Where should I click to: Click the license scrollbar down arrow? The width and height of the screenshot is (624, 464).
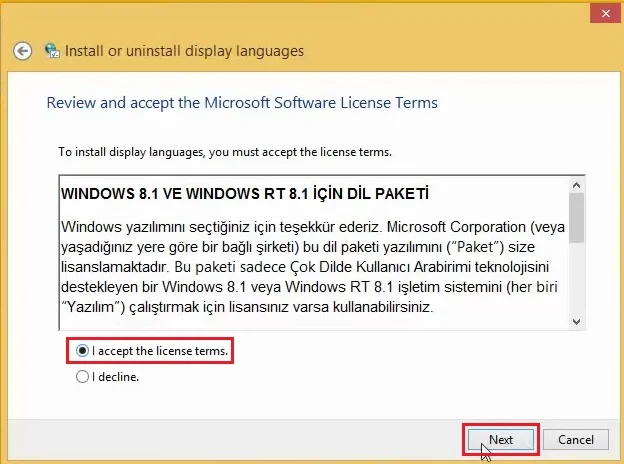click(x=576, y=322)
